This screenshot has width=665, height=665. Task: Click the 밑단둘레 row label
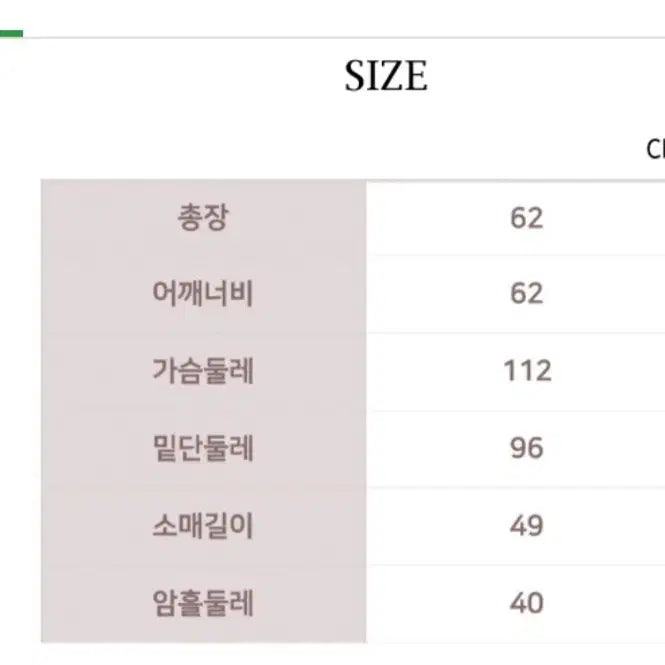203,448
